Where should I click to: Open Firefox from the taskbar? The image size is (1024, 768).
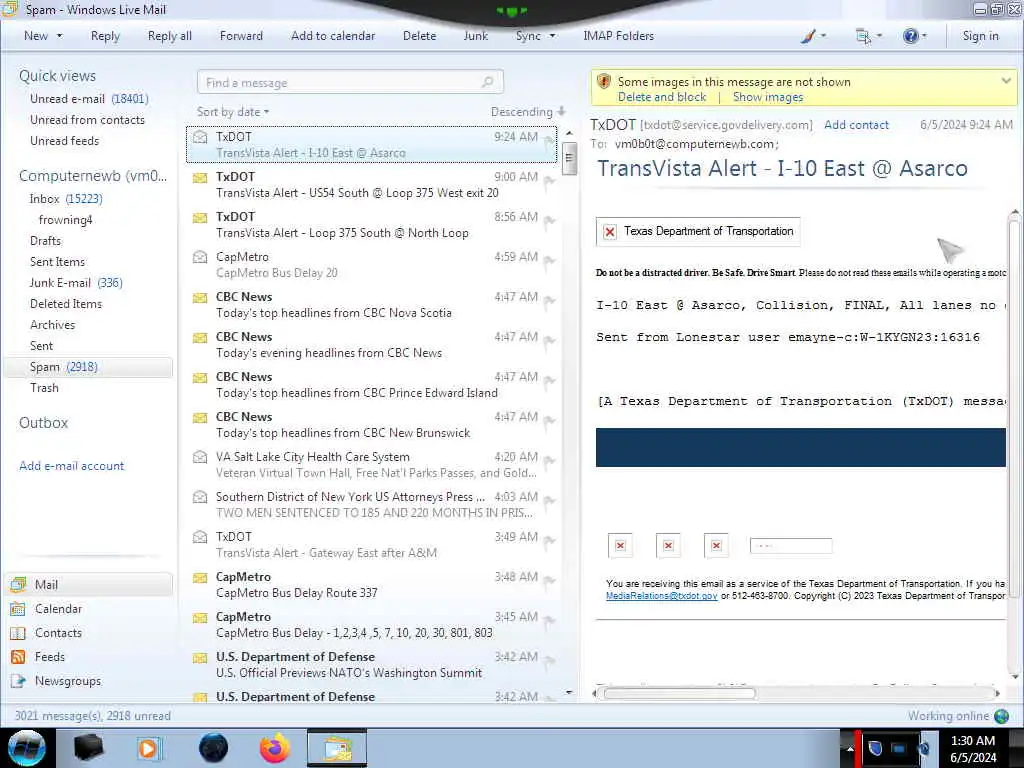click(x=275, y=748)
